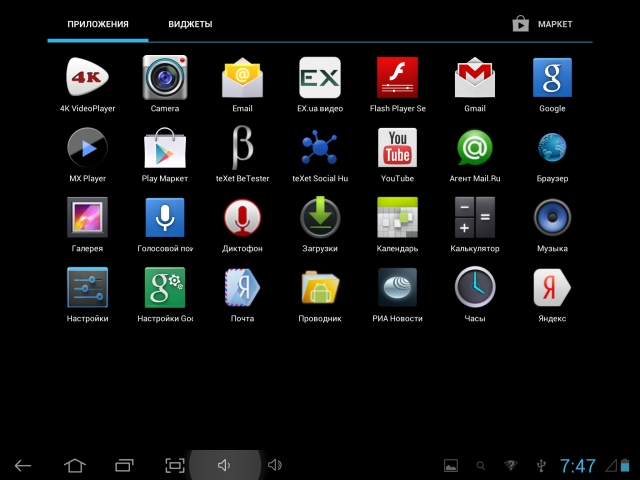Open the 4K VideoPlayer app
This screenshot has width=640, height=480.
(87, 78)
